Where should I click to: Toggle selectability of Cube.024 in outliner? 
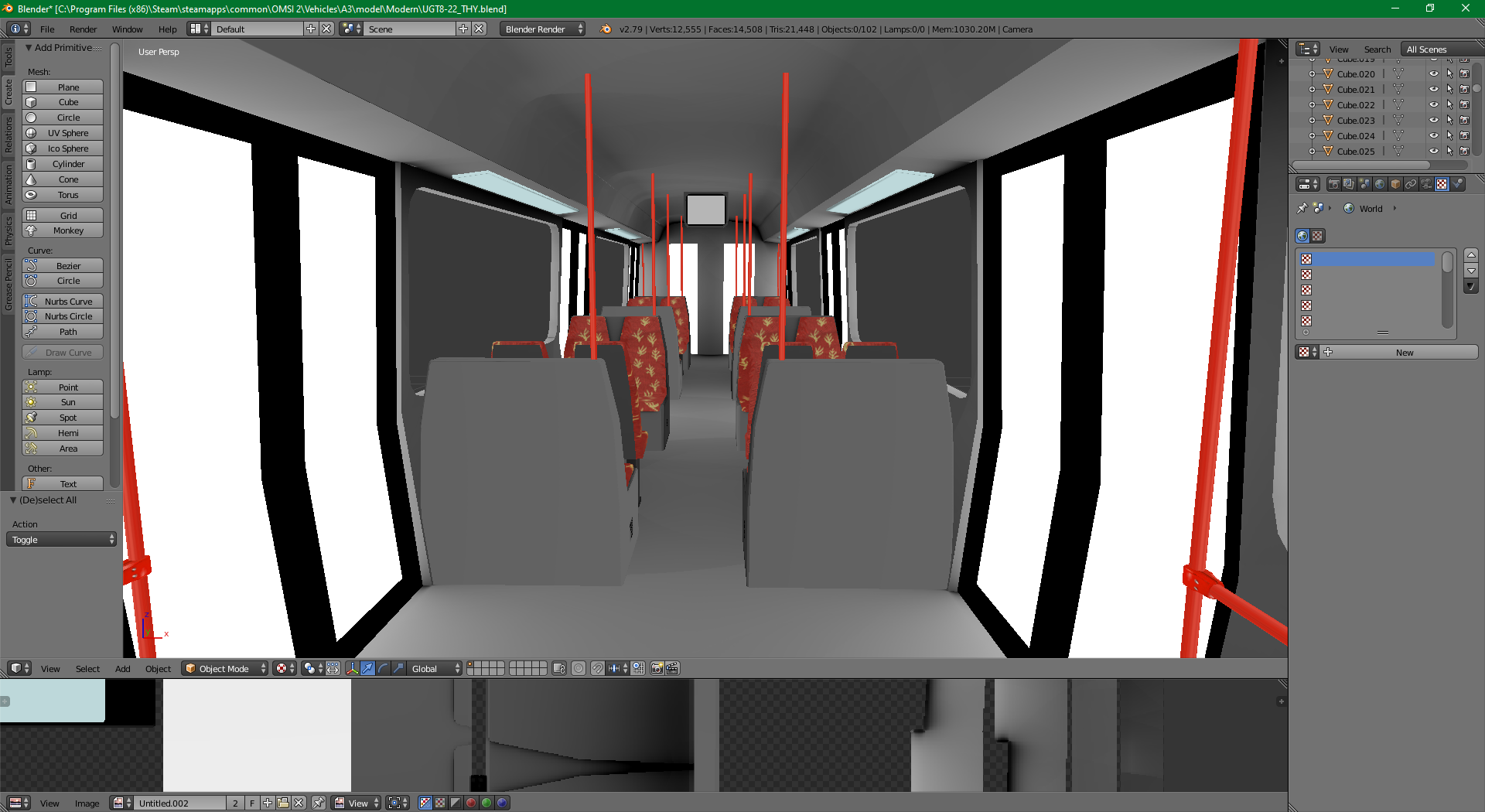1449,136
